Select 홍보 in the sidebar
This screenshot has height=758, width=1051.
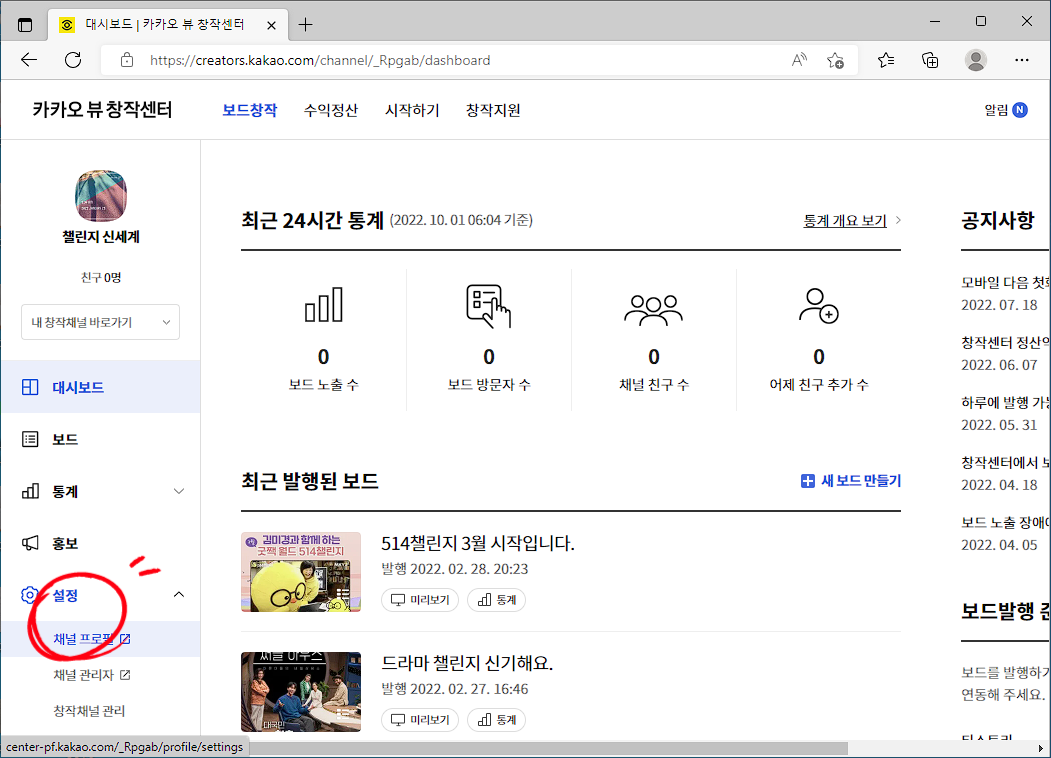[x=101, y=543]
